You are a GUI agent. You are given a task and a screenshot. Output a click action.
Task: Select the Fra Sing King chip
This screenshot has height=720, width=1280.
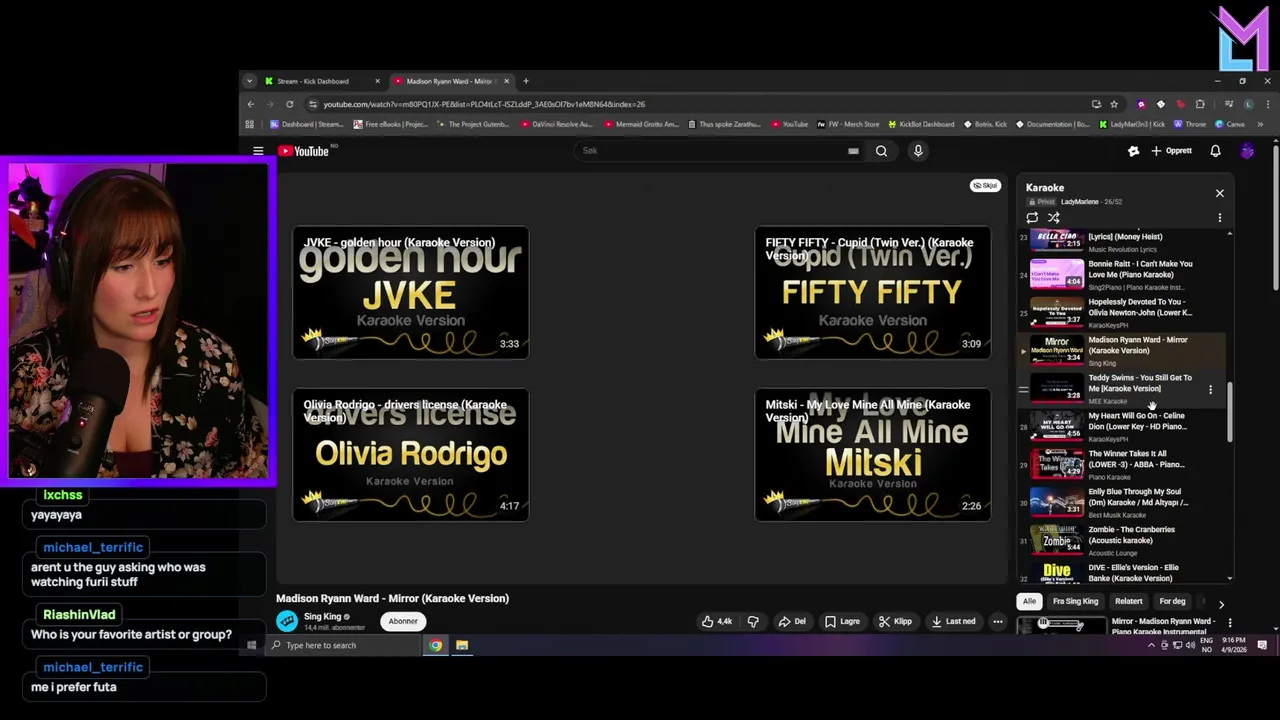1075,601
